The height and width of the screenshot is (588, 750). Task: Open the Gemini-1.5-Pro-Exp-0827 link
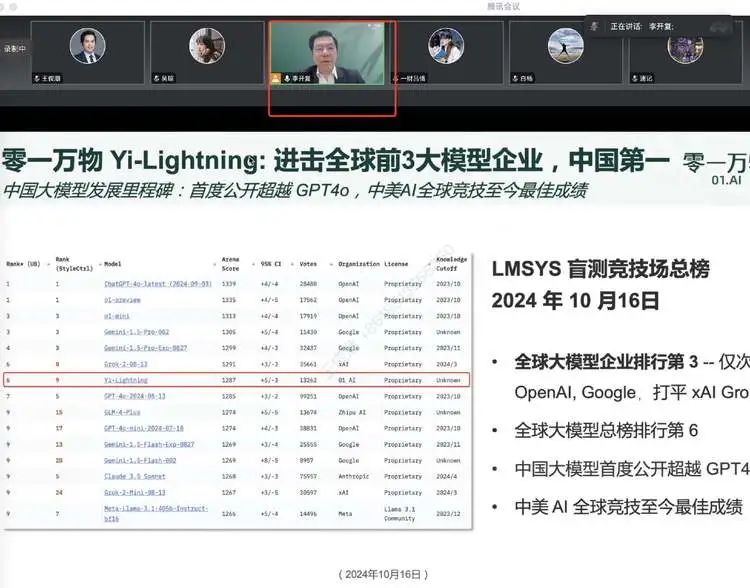(x=145, y=348)
